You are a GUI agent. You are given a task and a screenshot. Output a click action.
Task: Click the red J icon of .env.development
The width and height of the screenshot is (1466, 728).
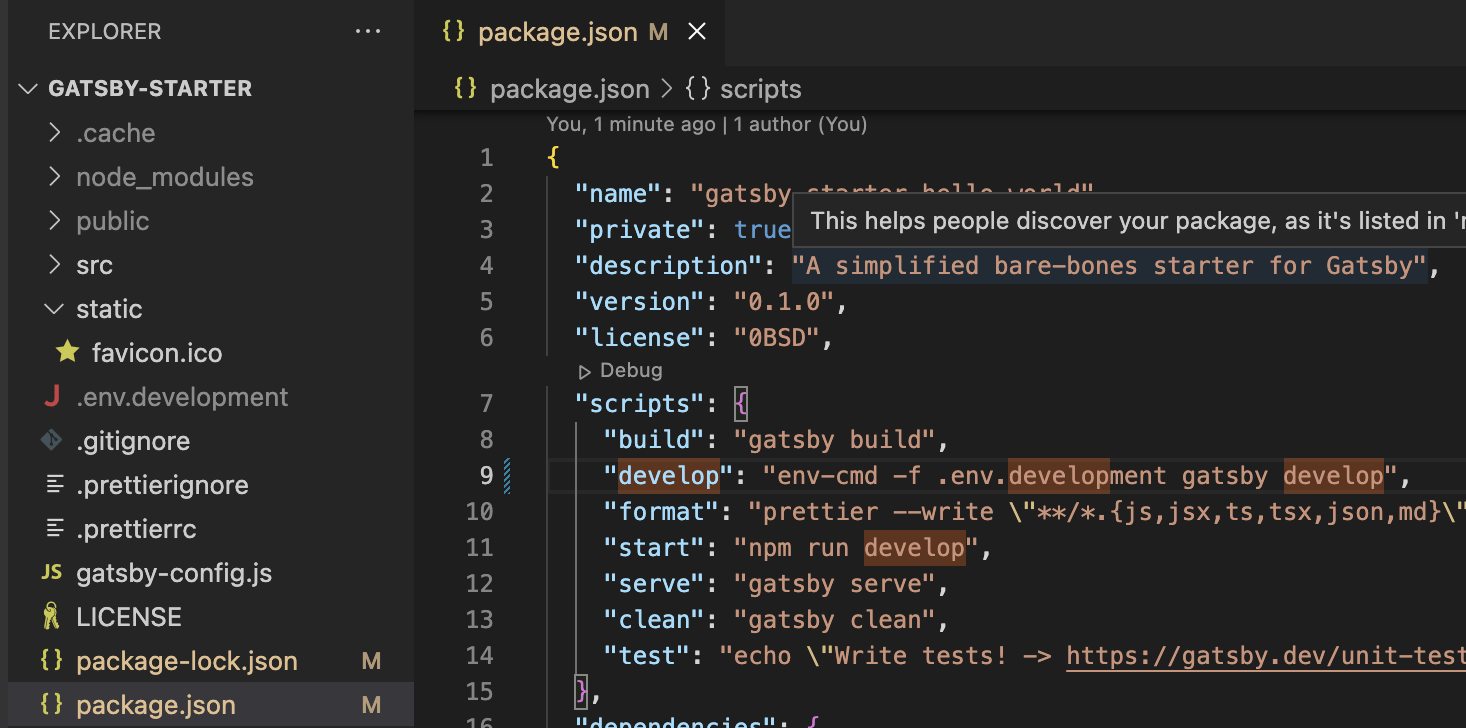point(51,397)
